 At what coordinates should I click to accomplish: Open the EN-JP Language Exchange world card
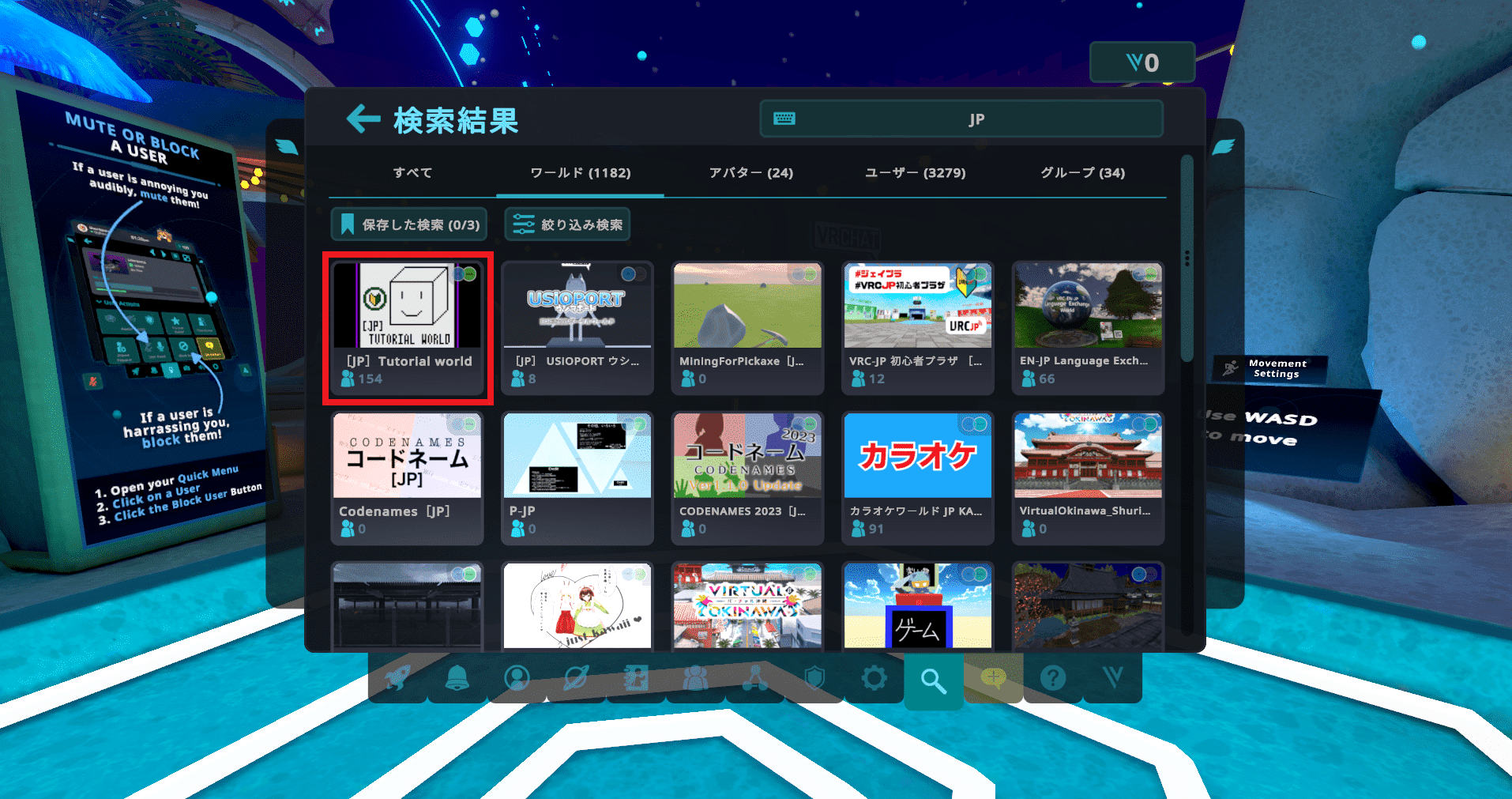(x=1088, y=328)
